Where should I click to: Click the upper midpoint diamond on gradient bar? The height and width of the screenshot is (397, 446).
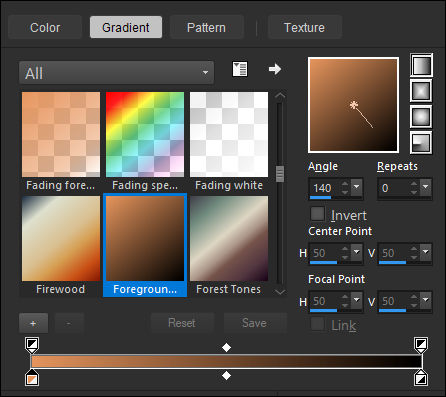click(x=226, y=348)
